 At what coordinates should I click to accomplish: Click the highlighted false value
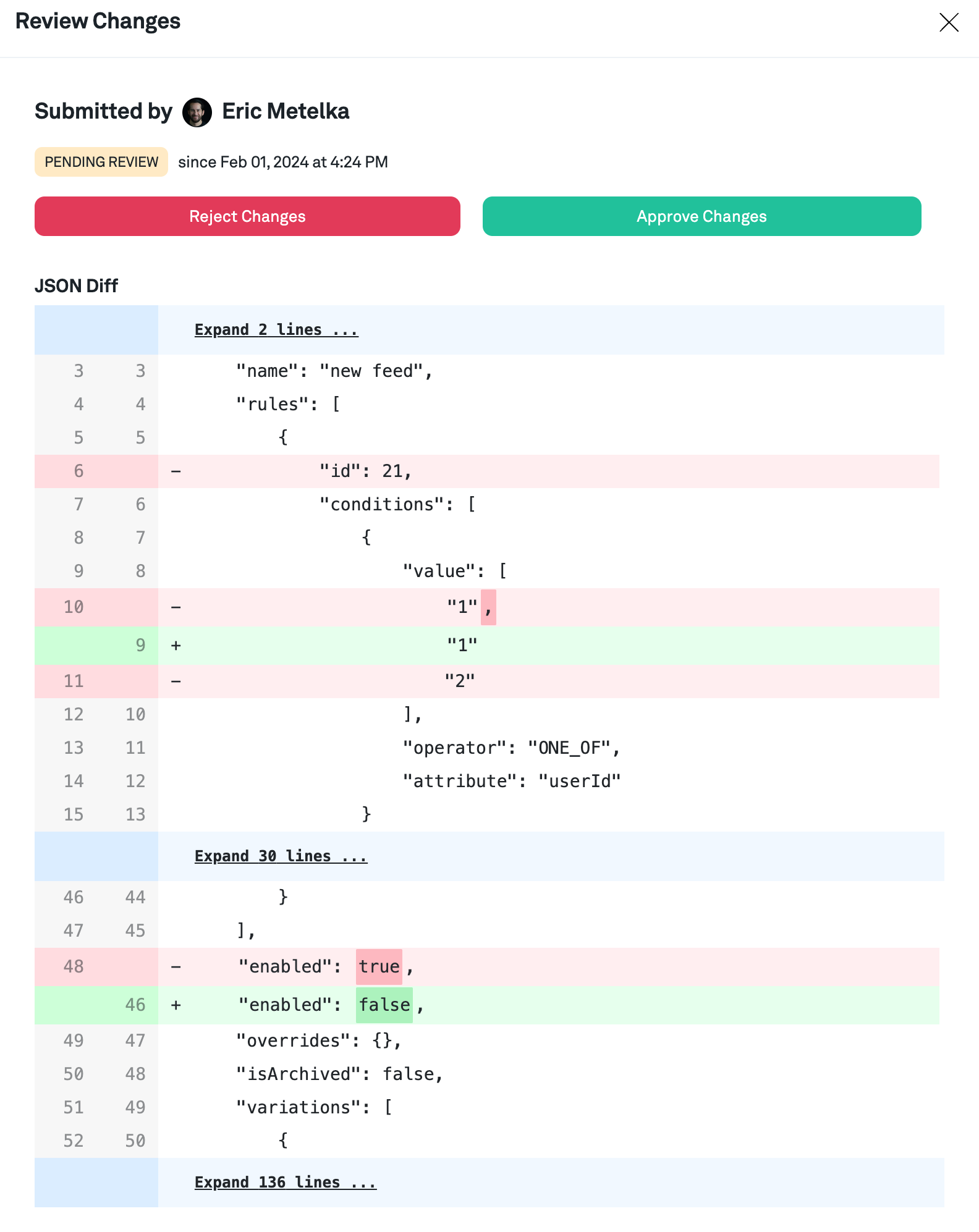pos(384,1005)
